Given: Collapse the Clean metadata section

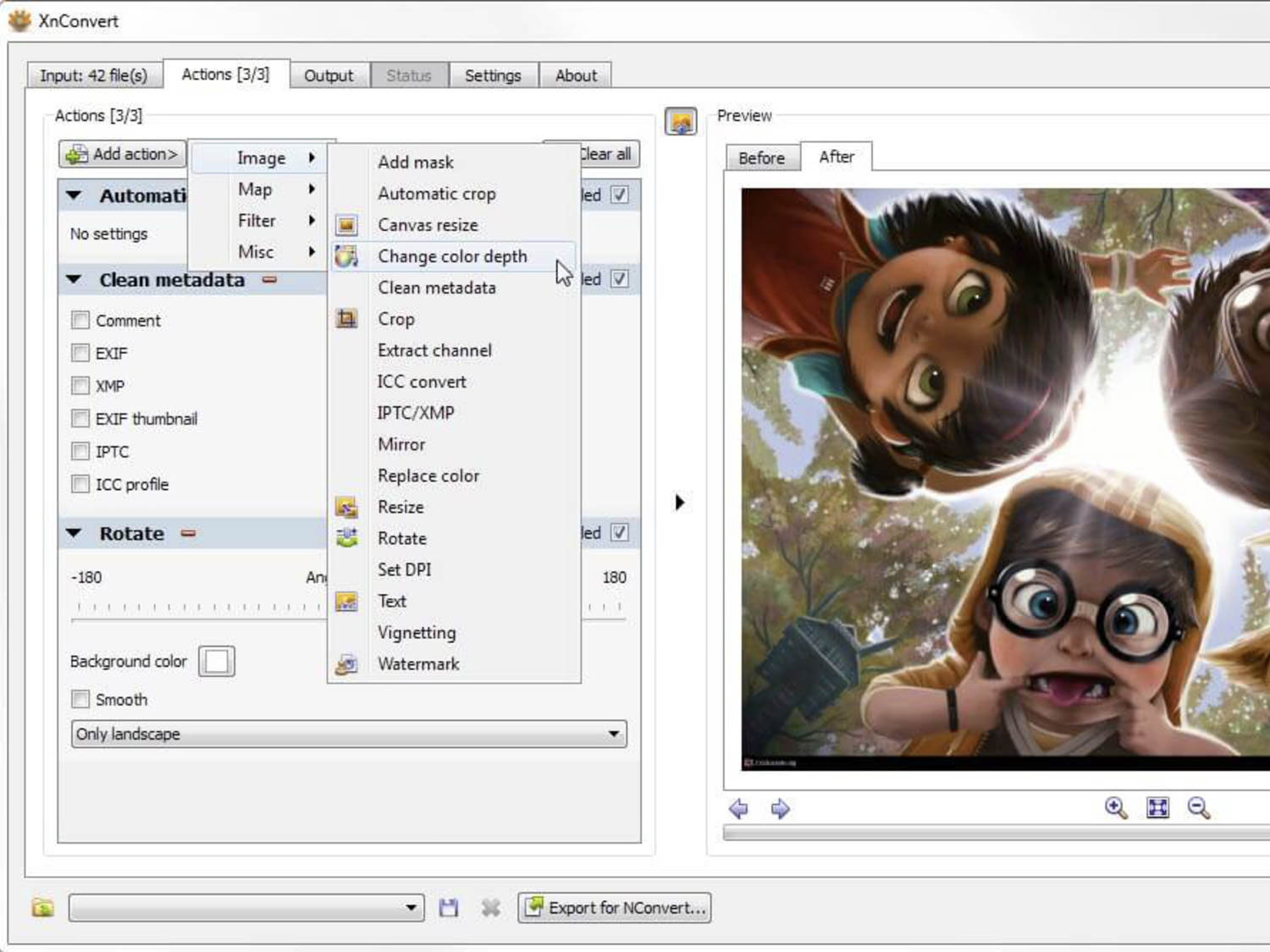Looking at the screenshot, I should pos(75,279).
